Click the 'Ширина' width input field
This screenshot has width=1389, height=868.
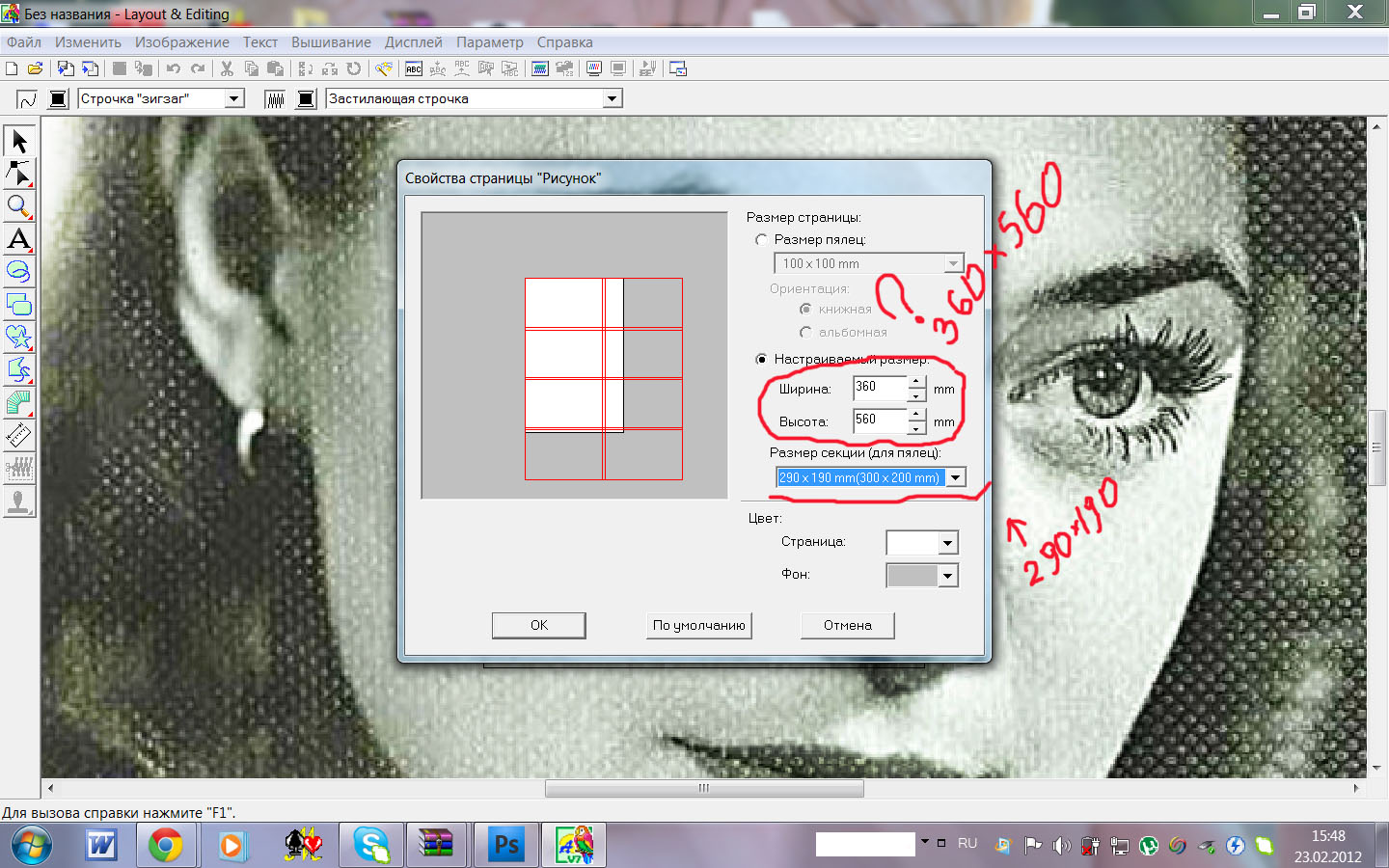pos(879,387)
